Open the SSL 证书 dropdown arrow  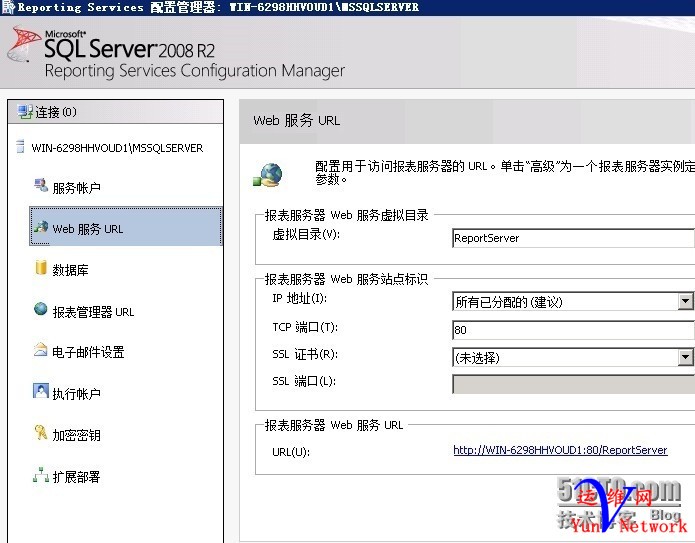[x=685, y=357]
